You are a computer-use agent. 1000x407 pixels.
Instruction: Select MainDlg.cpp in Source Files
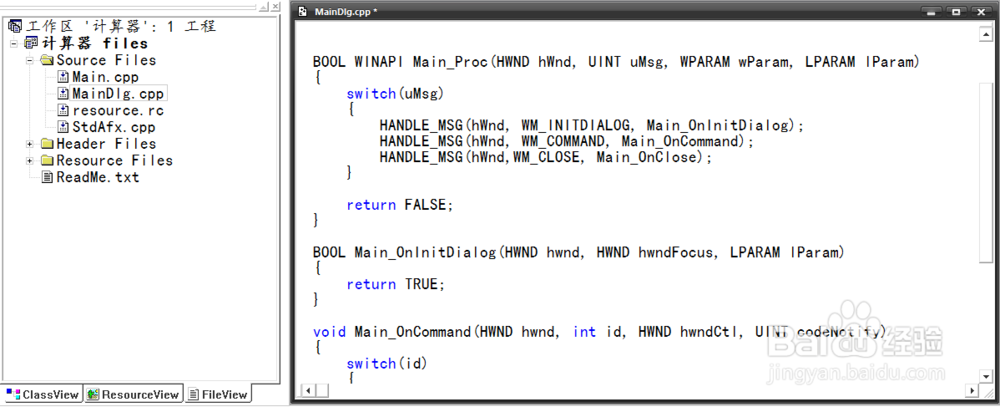coord(118,94)
